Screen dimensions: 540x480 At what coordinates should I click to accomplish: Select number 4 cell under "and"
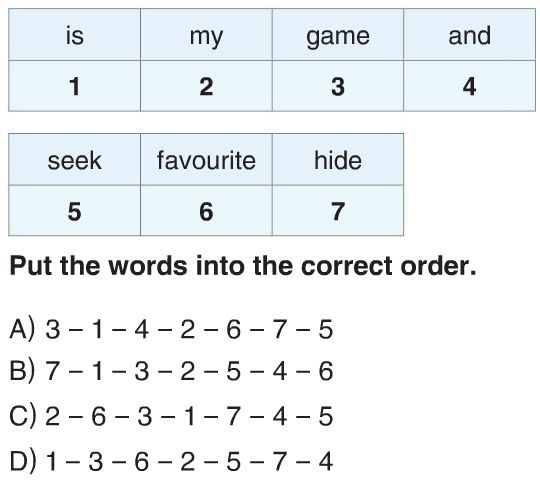pyautogui.click(x=470, y=86)
